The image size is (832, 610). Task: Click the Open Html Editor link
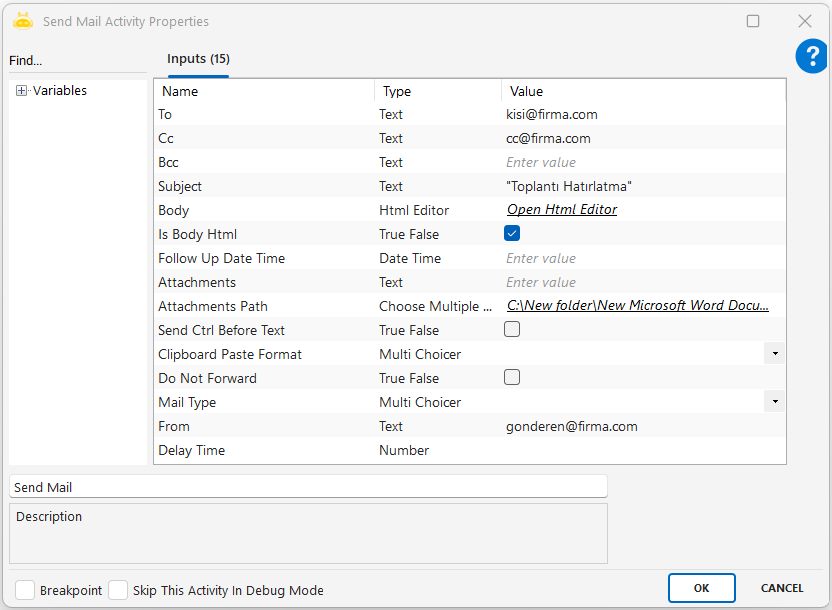561,210
